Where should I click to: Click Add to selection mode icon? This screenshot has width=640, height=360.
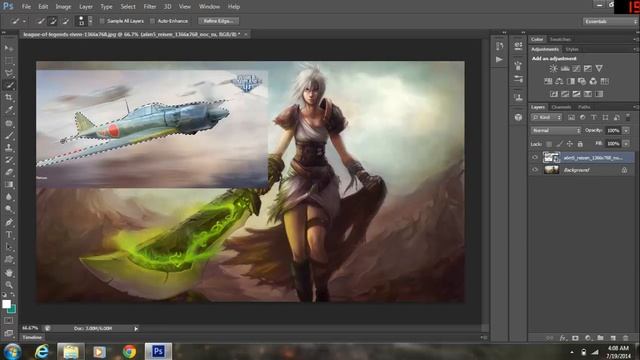tap(53, 21)
